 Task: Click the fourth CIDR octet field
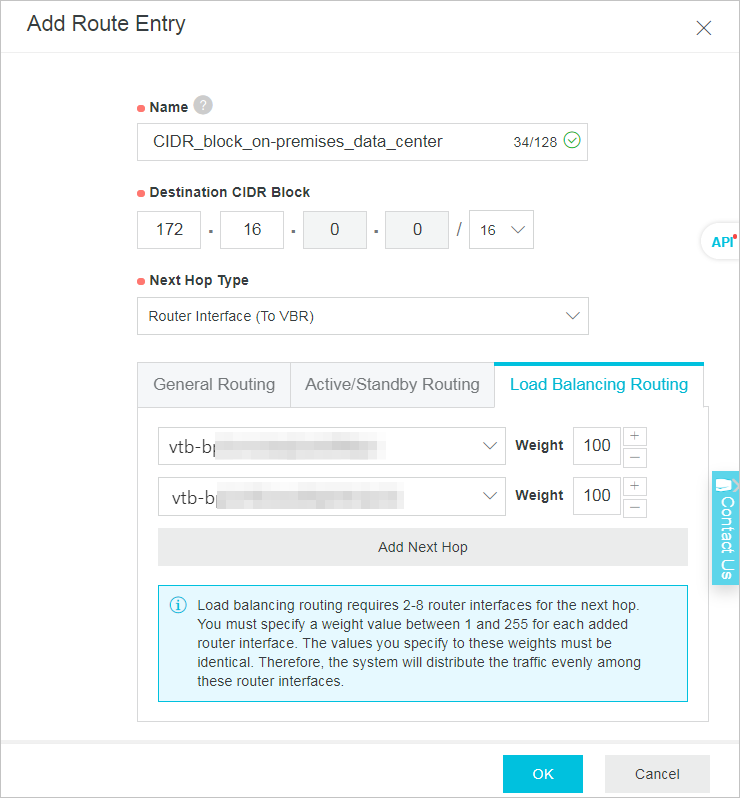417,230
